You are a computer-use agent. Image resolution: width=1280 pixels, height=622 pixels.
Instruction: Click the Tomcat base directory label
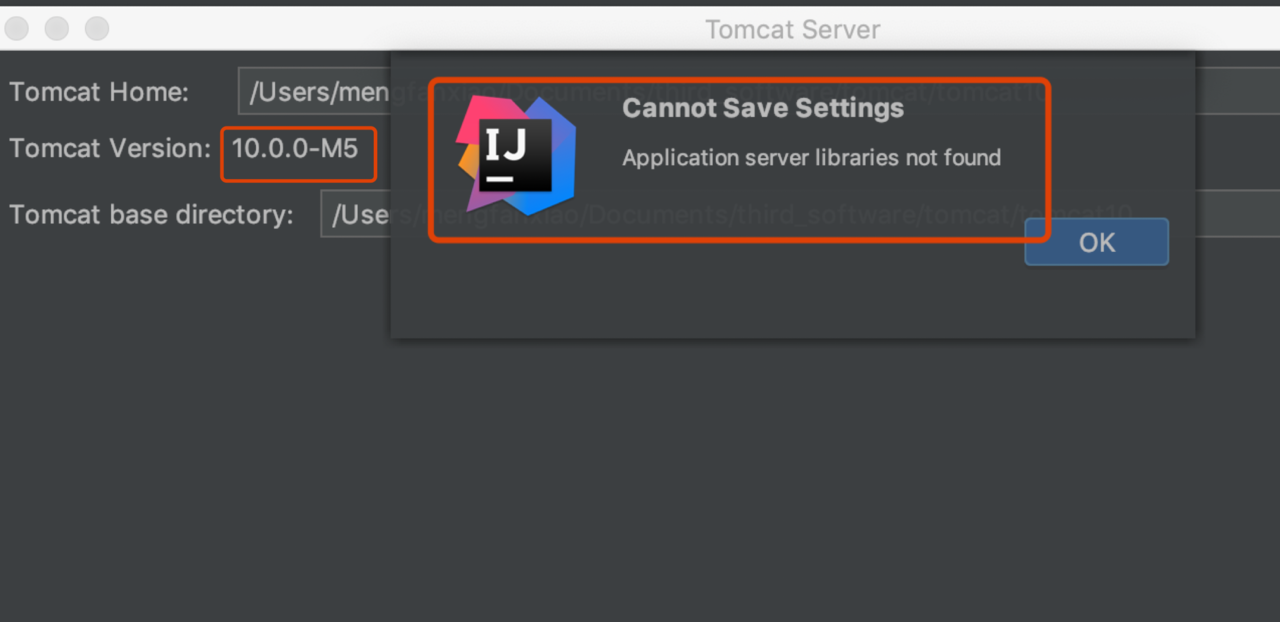click(151, 215)
